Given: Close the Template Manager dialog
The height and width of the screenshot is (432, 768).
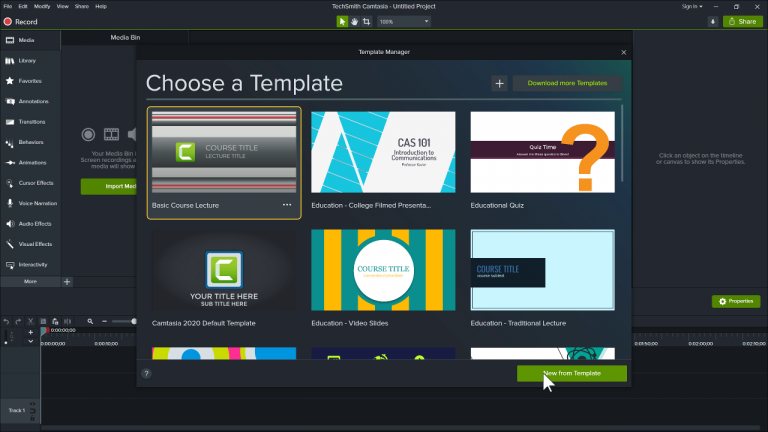Looking at the screenshot, I should (624, 52).
